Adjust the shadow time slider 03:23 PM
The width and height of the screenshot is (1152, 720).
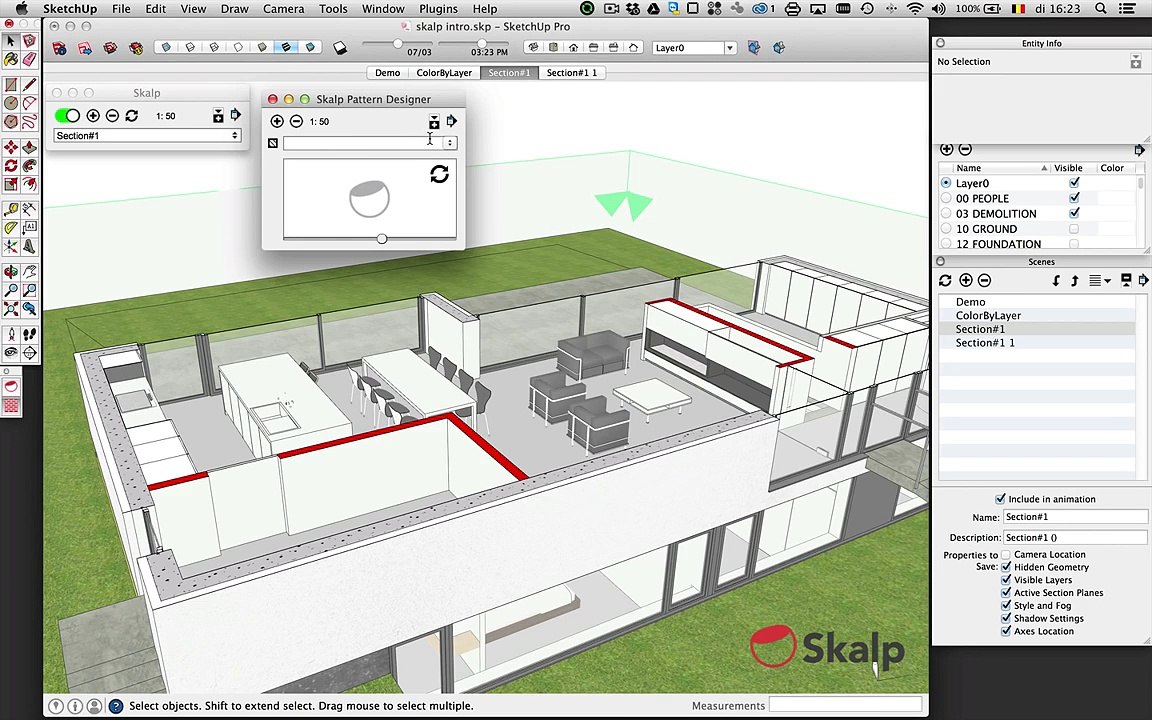pos(483,43)
